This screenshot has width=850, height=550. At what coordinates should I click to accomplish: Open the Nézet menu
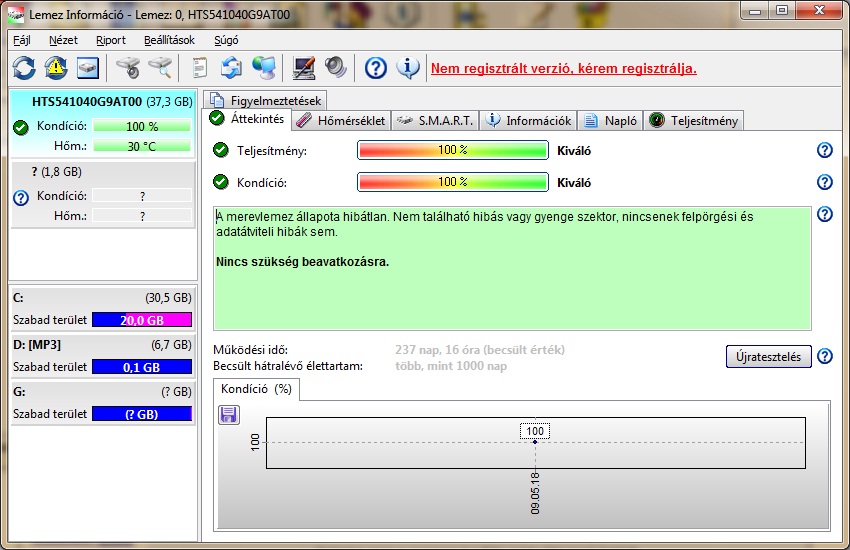(x=63, y=40)
